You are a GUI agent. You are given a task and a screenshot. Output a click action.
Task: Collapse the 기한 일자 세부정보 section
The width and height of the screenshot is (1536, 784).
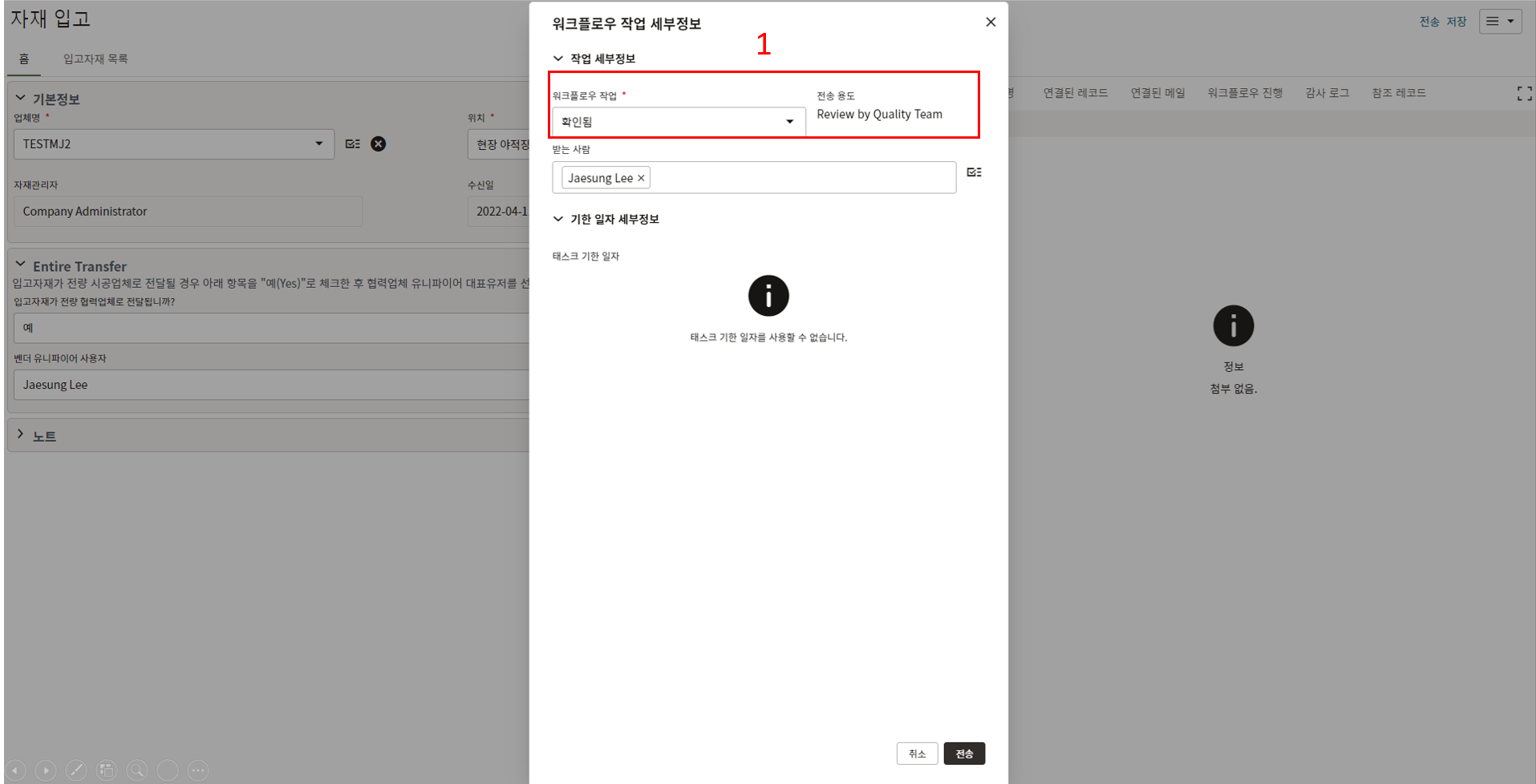coord(558,219)
